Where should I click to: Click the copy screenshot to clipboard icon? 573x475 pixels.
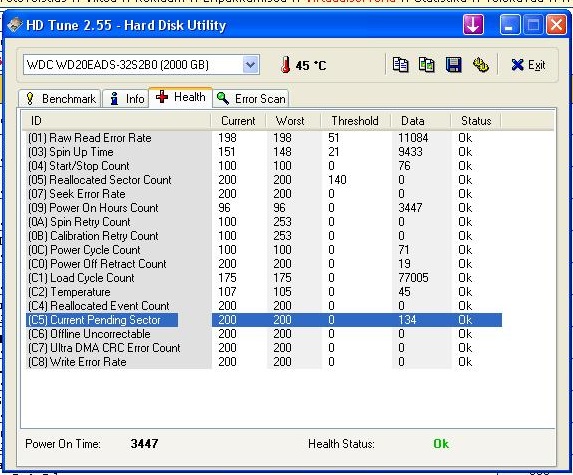tap(426, 65)
